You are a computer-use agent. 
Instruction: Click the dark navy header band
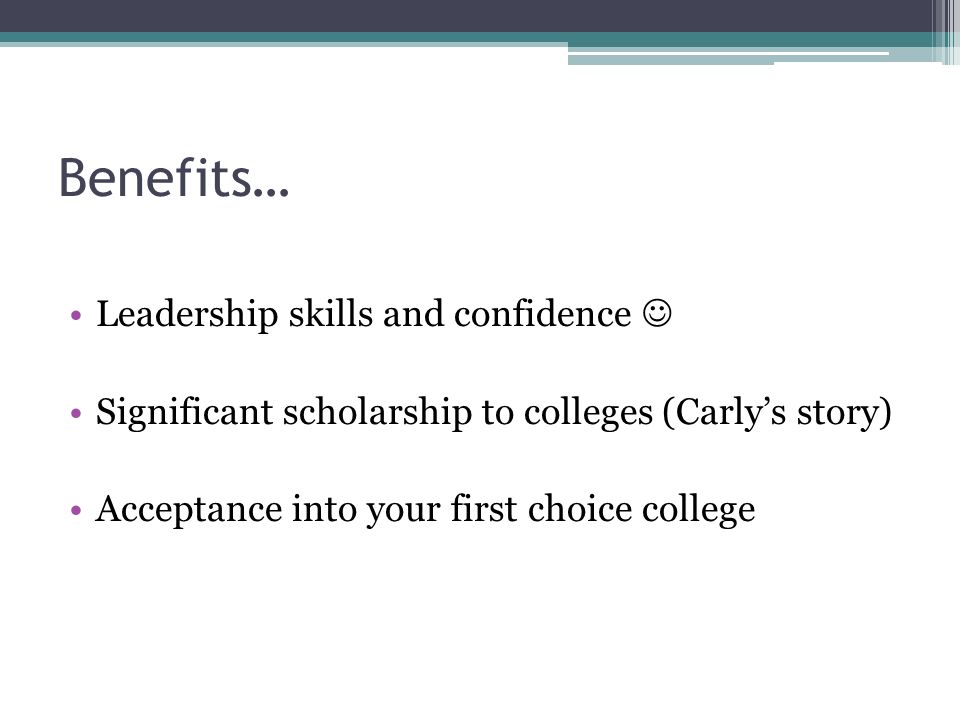point(465,16)
